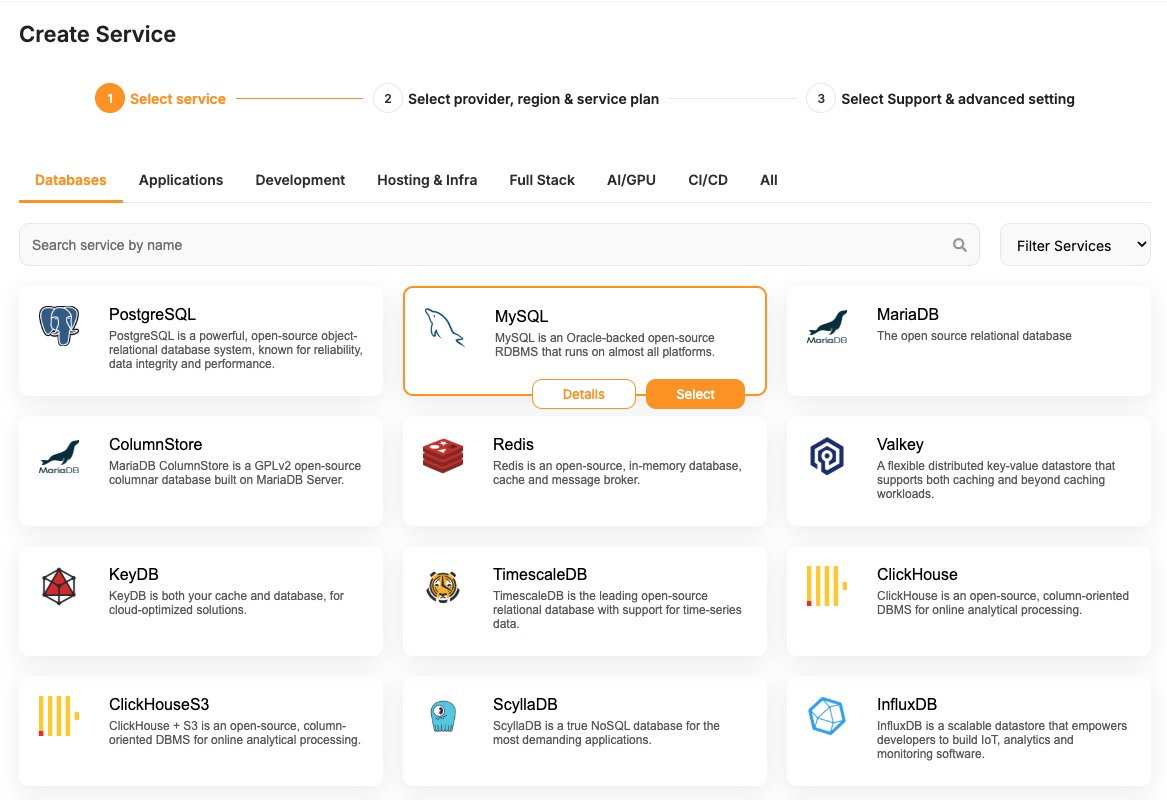The image size is (1167, 800).
Task: Open the Filter Services dropdown
Action: point(1075,245)
